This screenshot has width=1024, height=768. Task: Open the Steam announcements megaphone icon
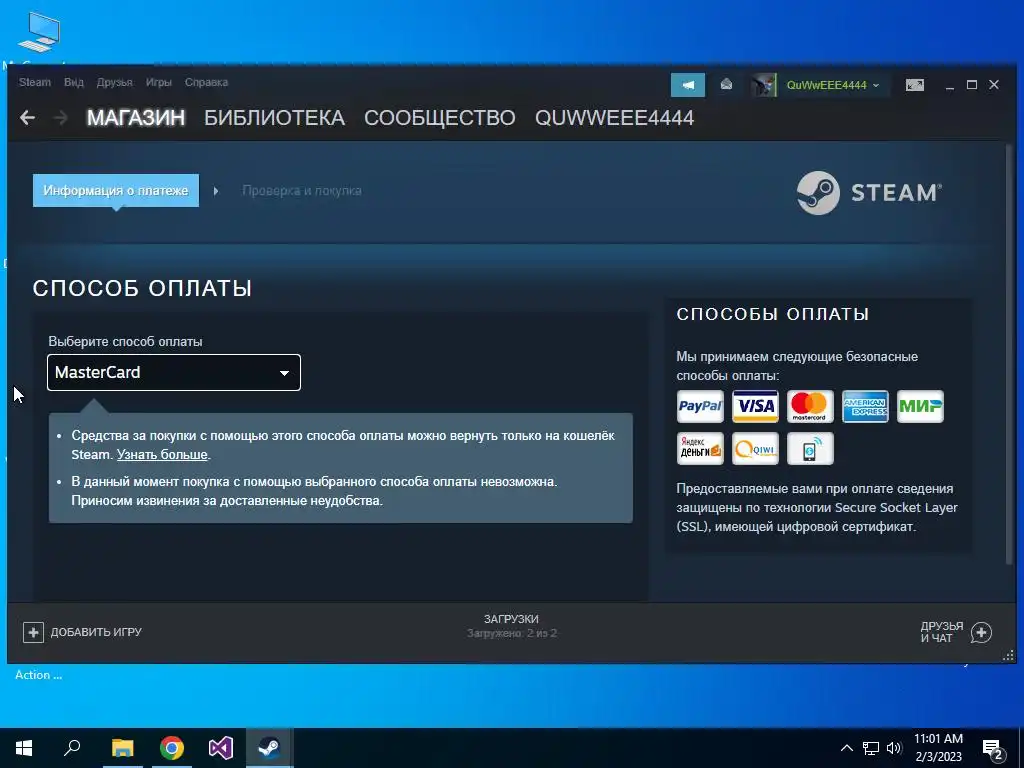pos(688,85)
